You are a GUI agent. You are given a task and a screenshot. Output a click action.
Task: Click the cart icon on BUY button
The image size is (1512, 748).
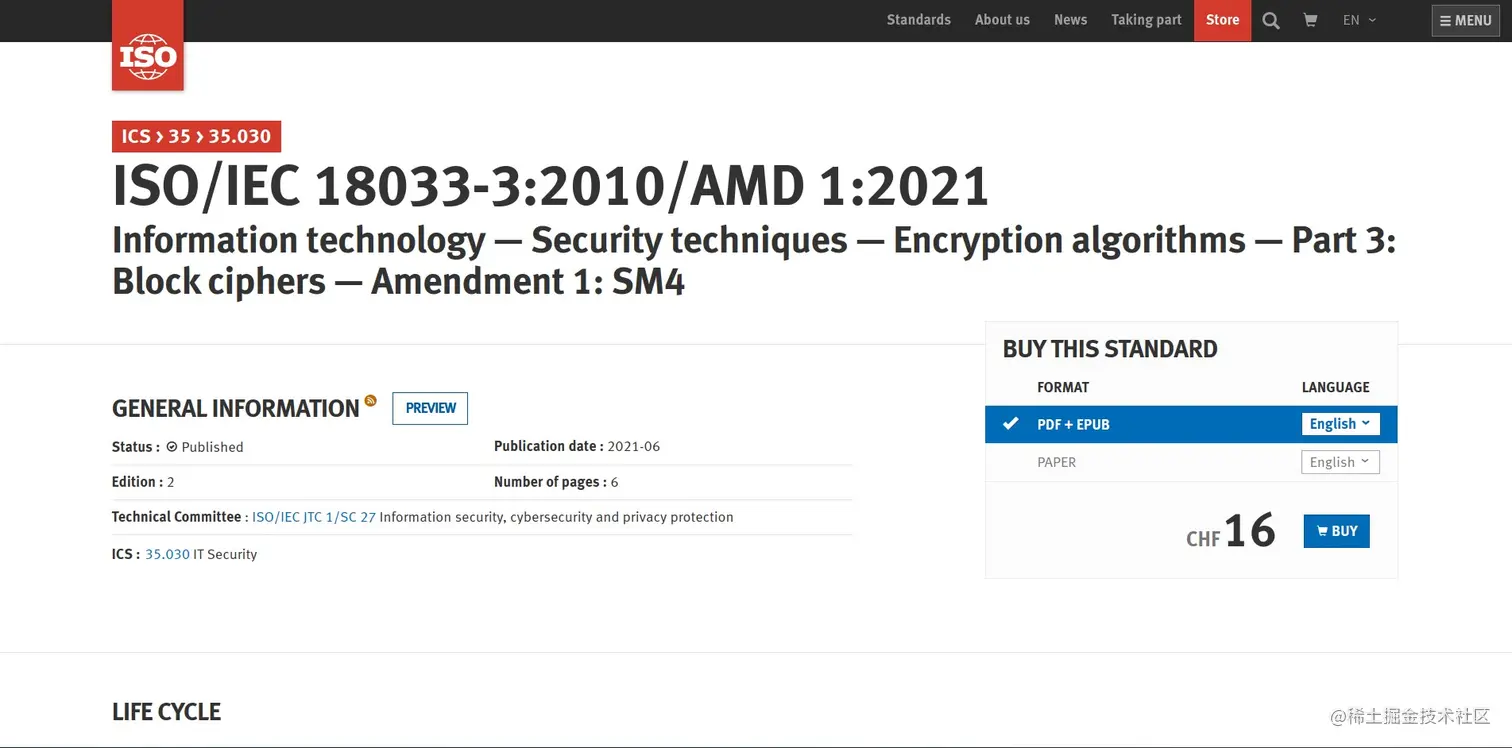(1322, 531)
